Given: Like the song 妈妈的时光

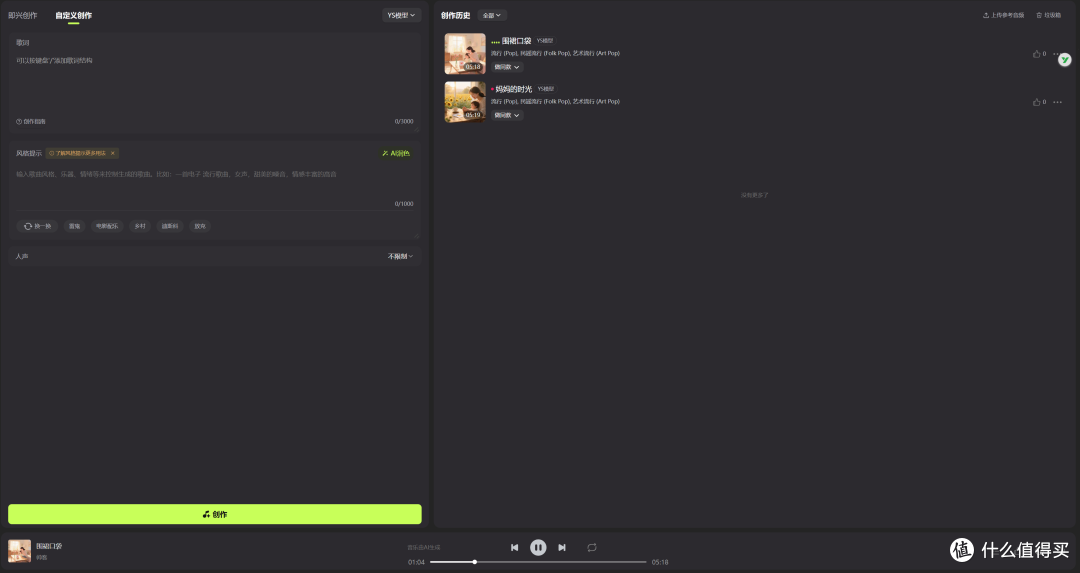Looking at the screenshot, I should tap(1037, 102).
